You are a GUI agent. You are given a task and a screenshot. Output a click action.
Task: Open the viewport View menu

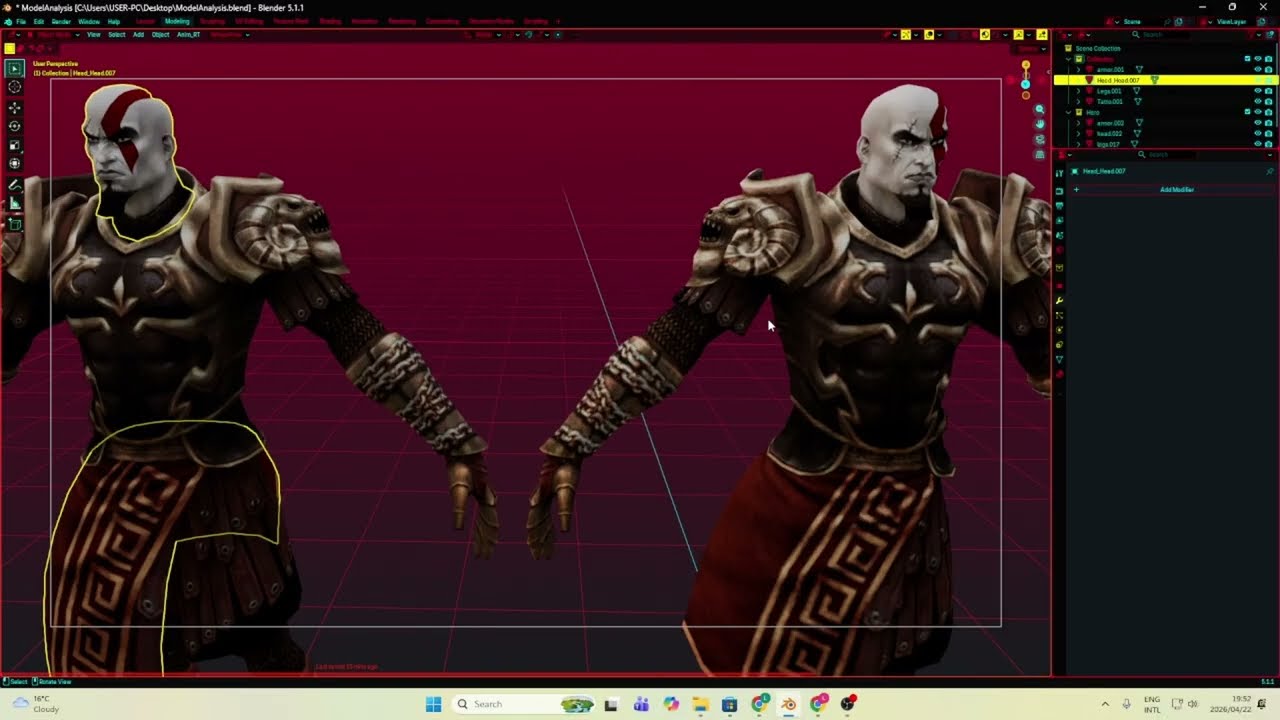pyautogui.click(x=93, y=35)
